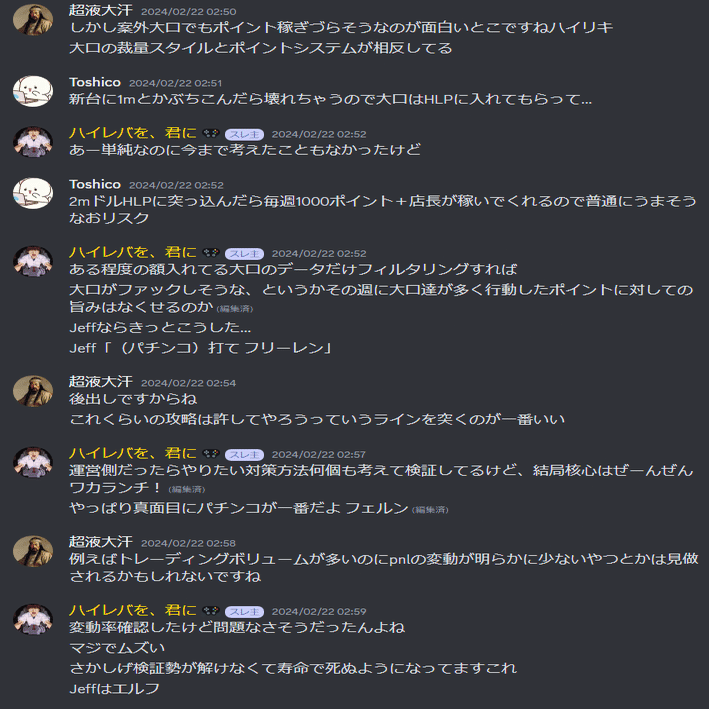
Task: Click the message starting 'Jeff「（パチンコ）打て'
Action: point(201,348)
